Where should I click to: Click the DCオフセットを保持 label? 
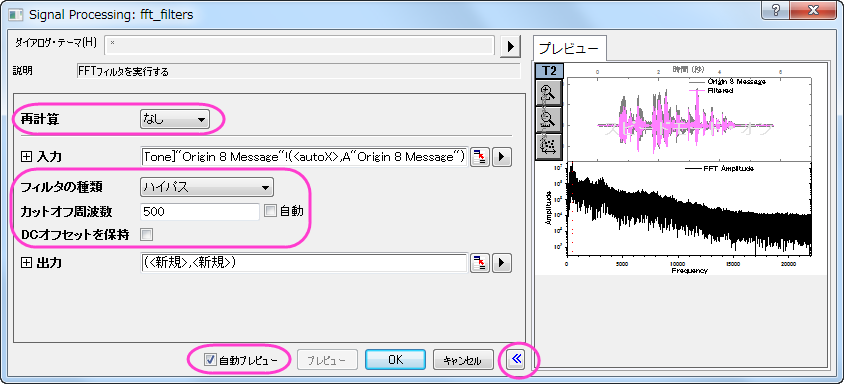[x=76, y=234]
